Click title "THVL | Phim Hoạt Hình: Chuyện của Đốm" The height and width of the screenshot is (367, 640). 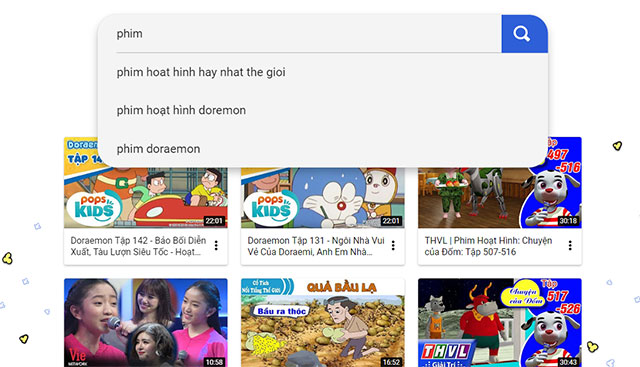(488, 246)
